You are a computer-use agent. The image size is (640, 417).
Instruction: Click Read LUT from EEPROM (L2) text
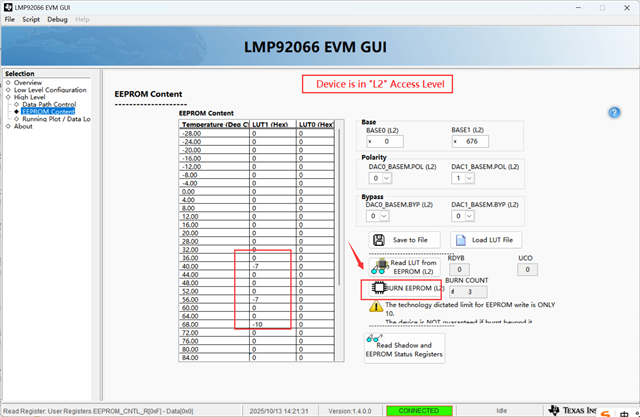tap(413, 267)
